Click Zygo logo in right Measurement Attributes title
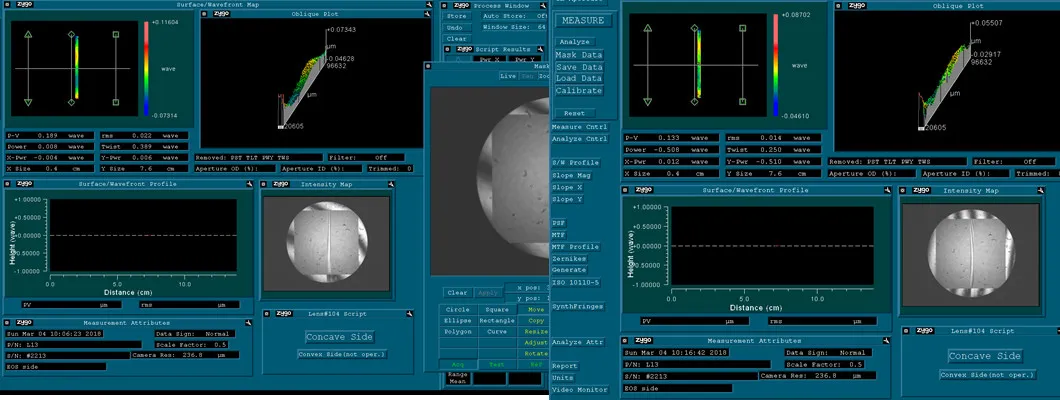The image size is (1060, 400). (642, 341)
